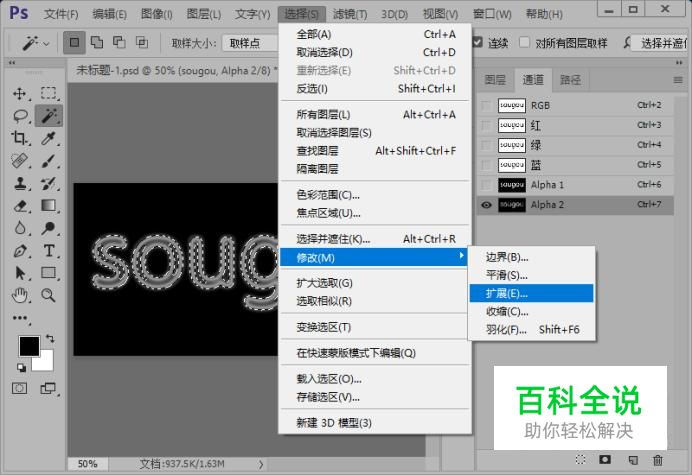Choose 存储选区(V)... menu entry
Viewport: 692px width, 475px height.
(375, 397)
